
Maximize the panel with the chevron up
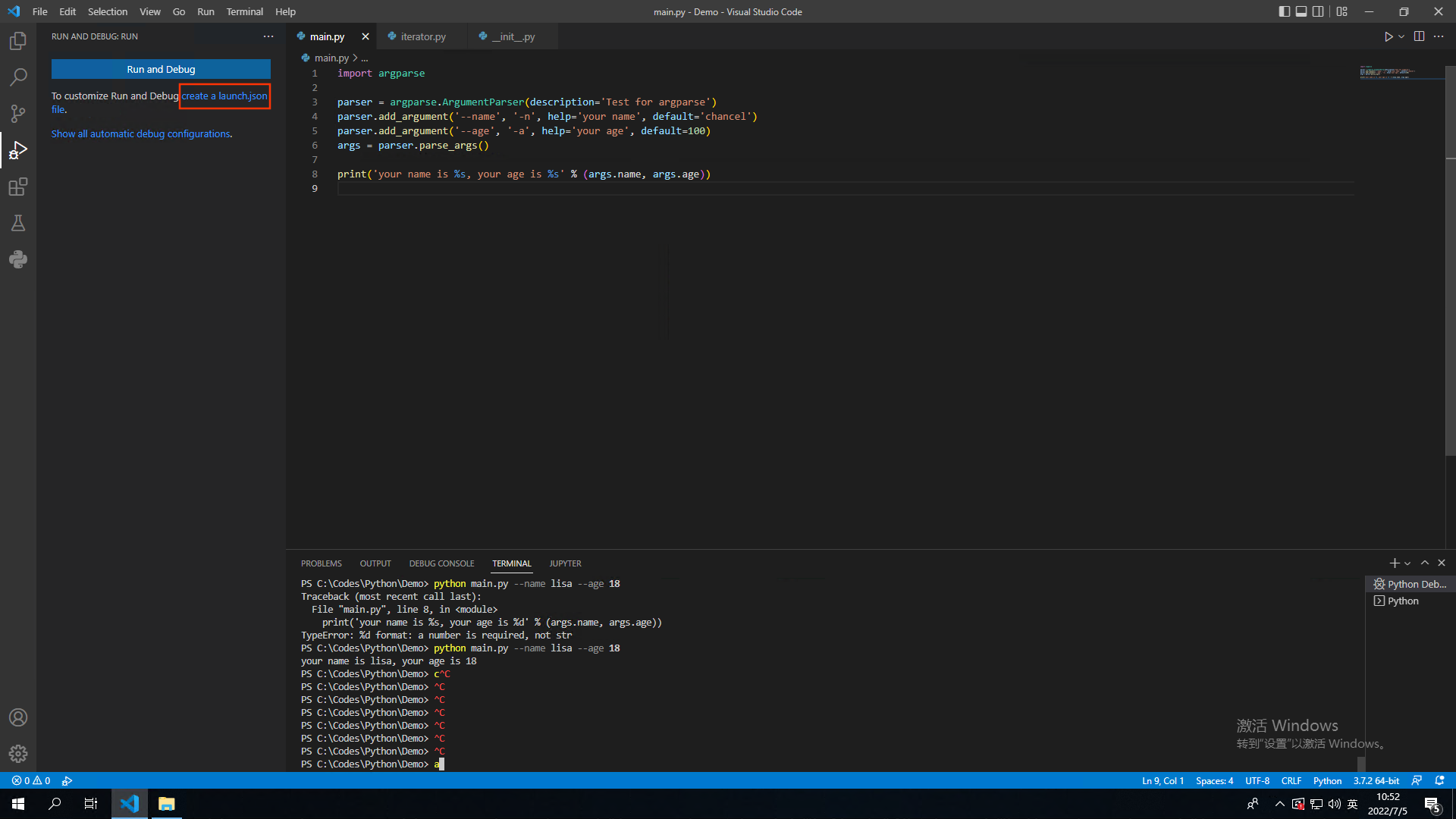(x=1425, y=563)
